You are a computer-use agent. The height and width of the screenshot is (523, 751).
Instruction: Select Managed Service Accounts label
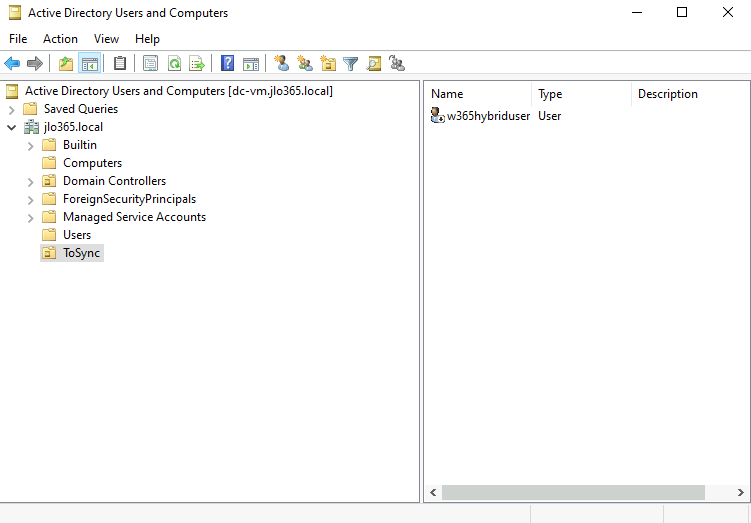(x=135, y=217)
